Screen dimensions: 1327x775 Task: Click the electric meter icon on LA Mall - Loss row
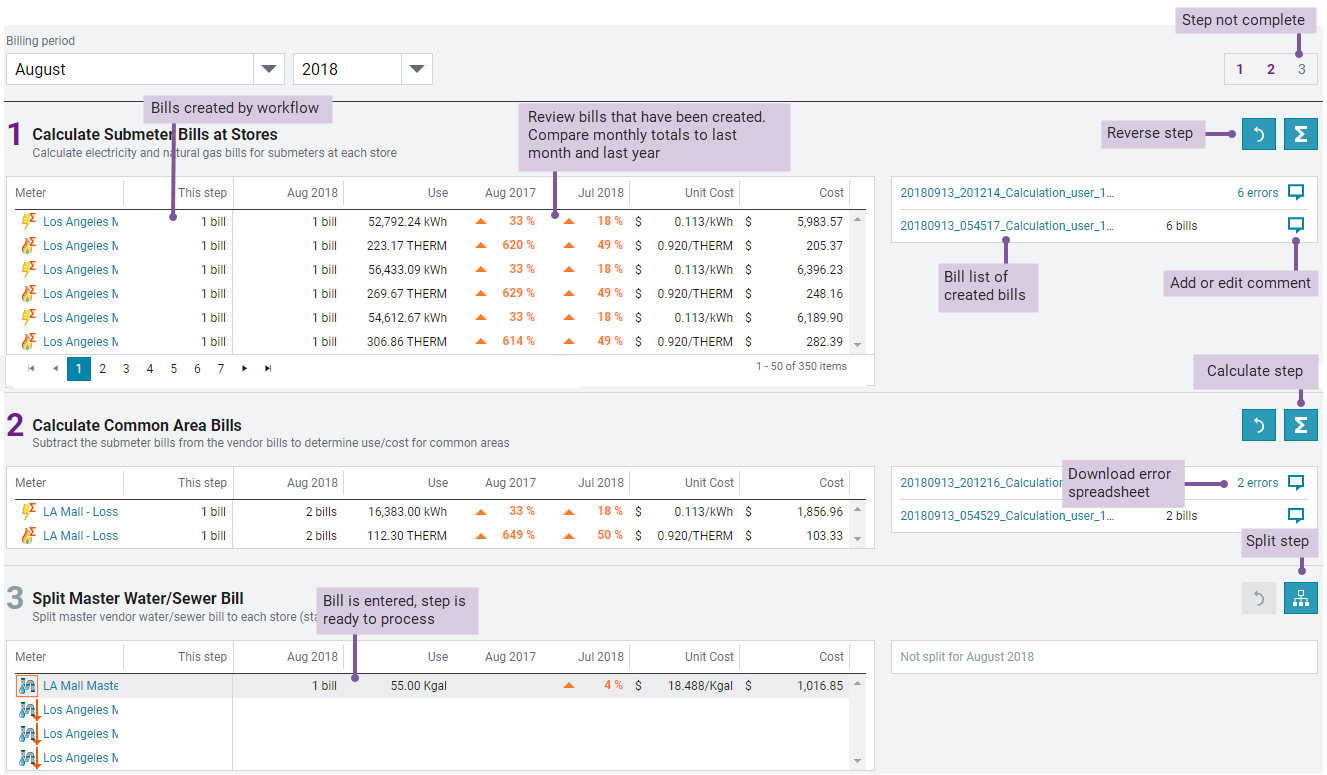(28, 511)
